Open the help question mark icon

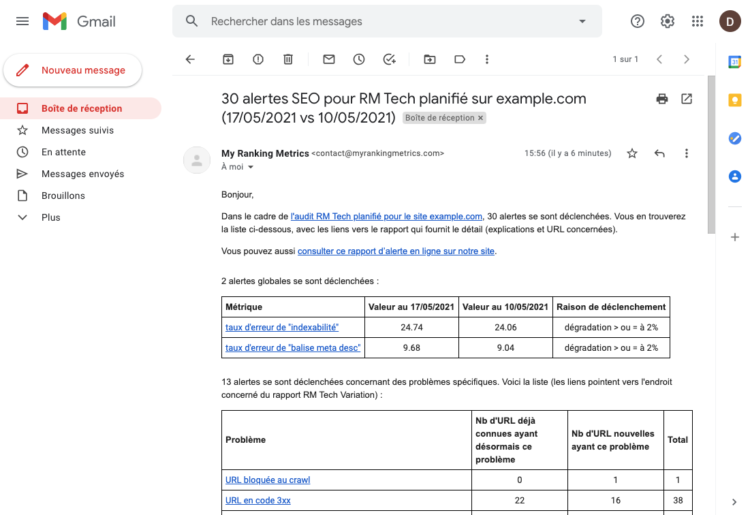tap(637, 22)
